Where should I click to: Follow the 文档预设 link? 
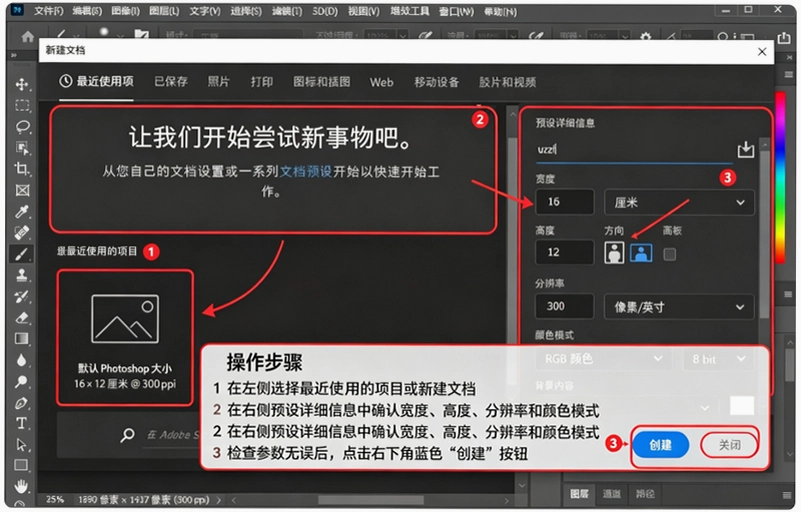[x=306, y=171]
